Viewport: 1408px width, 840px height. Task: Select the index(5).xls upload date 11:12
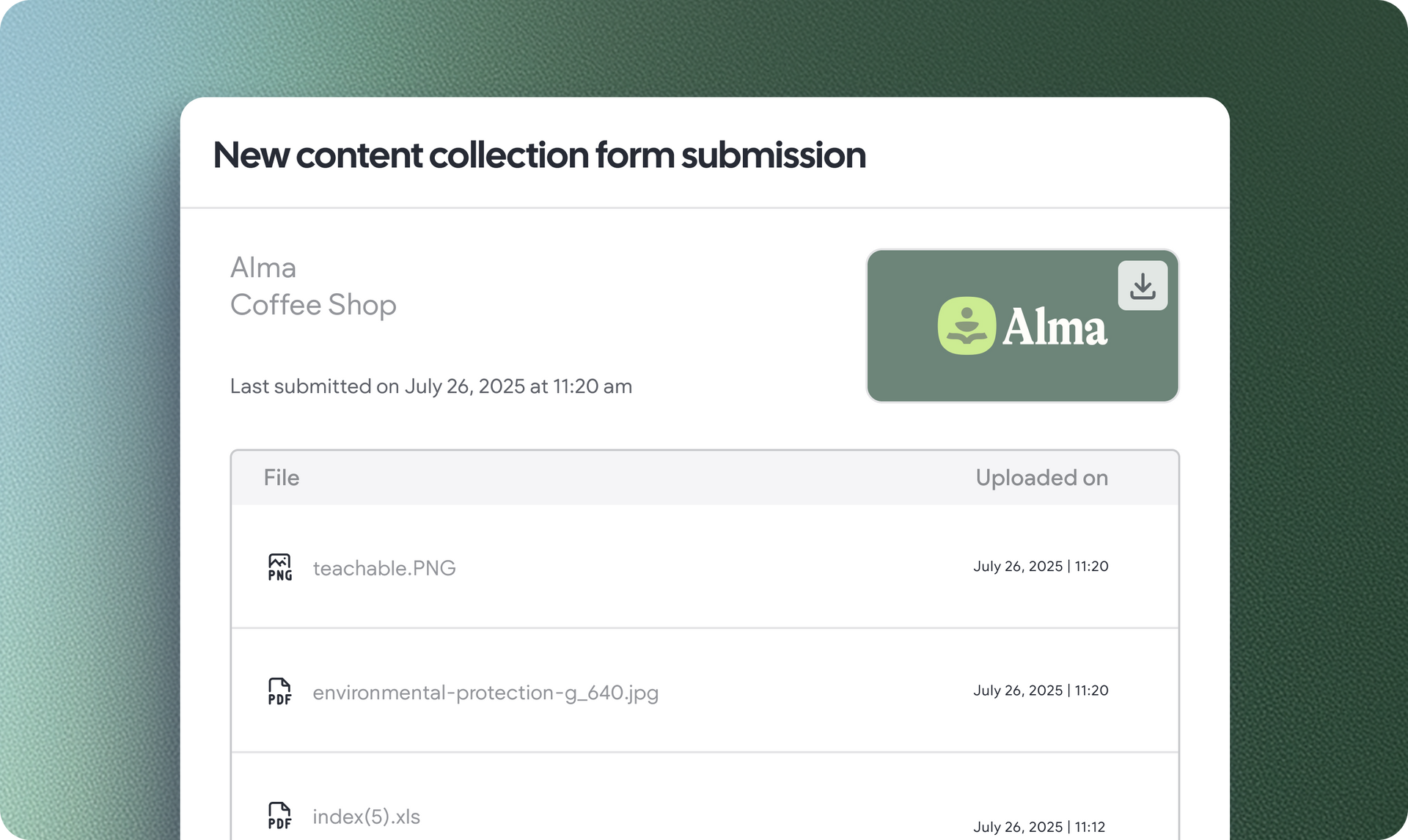pos(1039,827)
